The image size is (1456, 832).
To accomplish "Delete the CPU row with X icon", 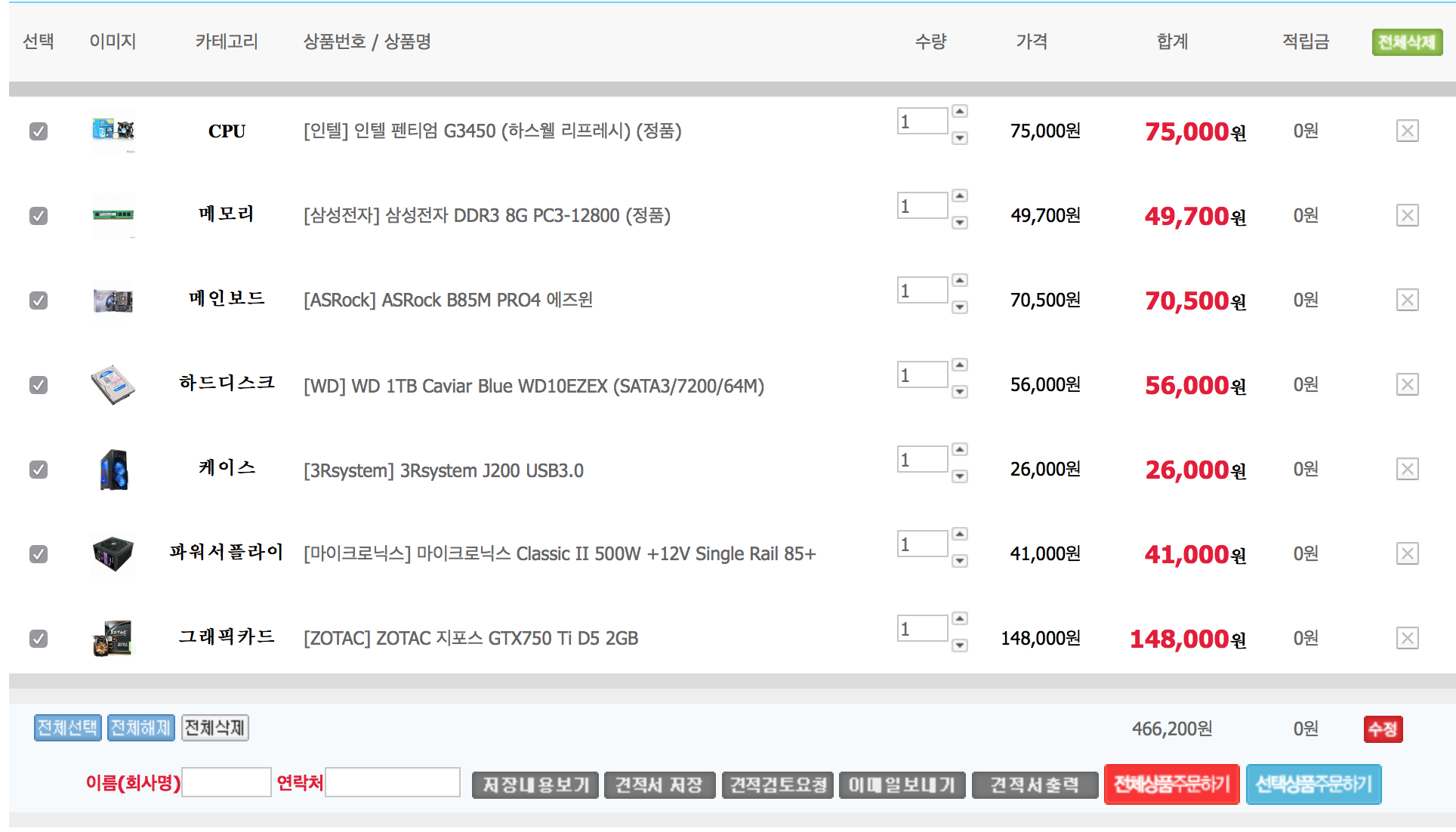I will point(1407,131).
